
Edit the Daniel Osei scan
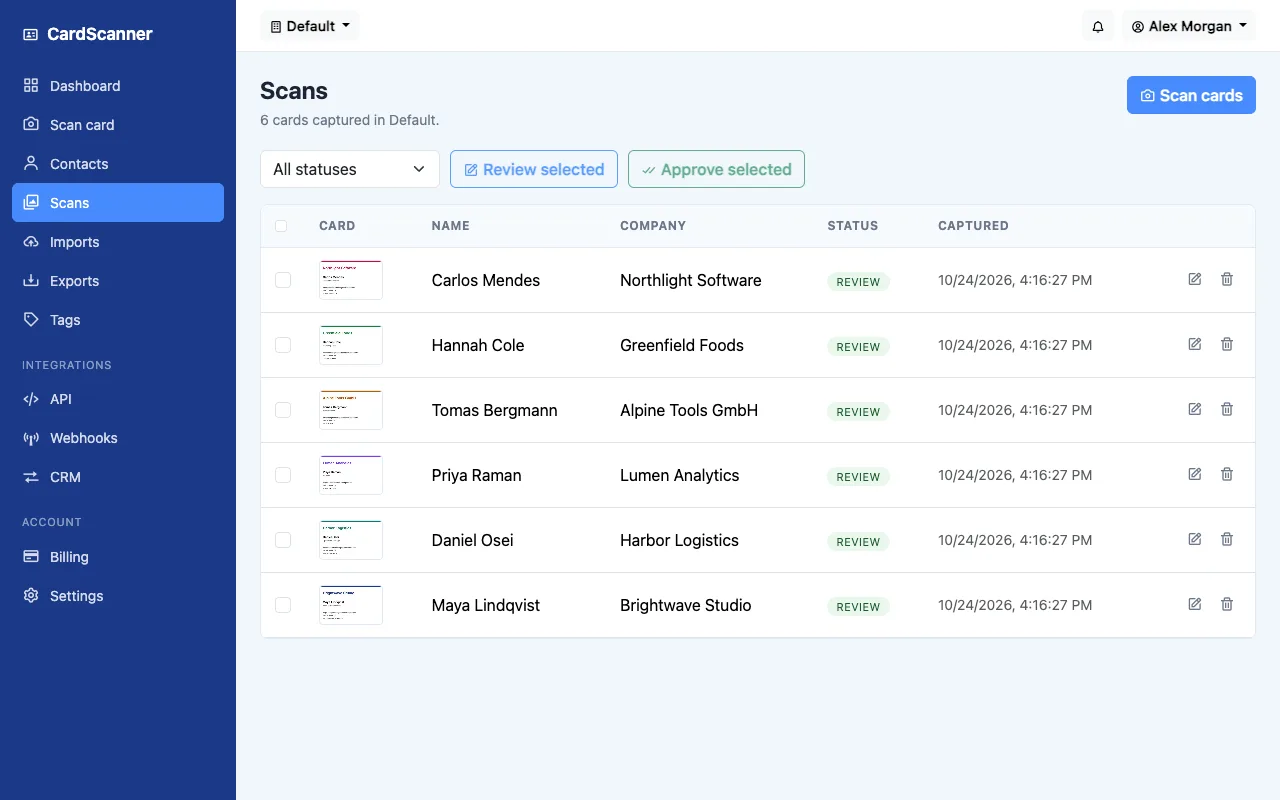(x=1194, y=539)
